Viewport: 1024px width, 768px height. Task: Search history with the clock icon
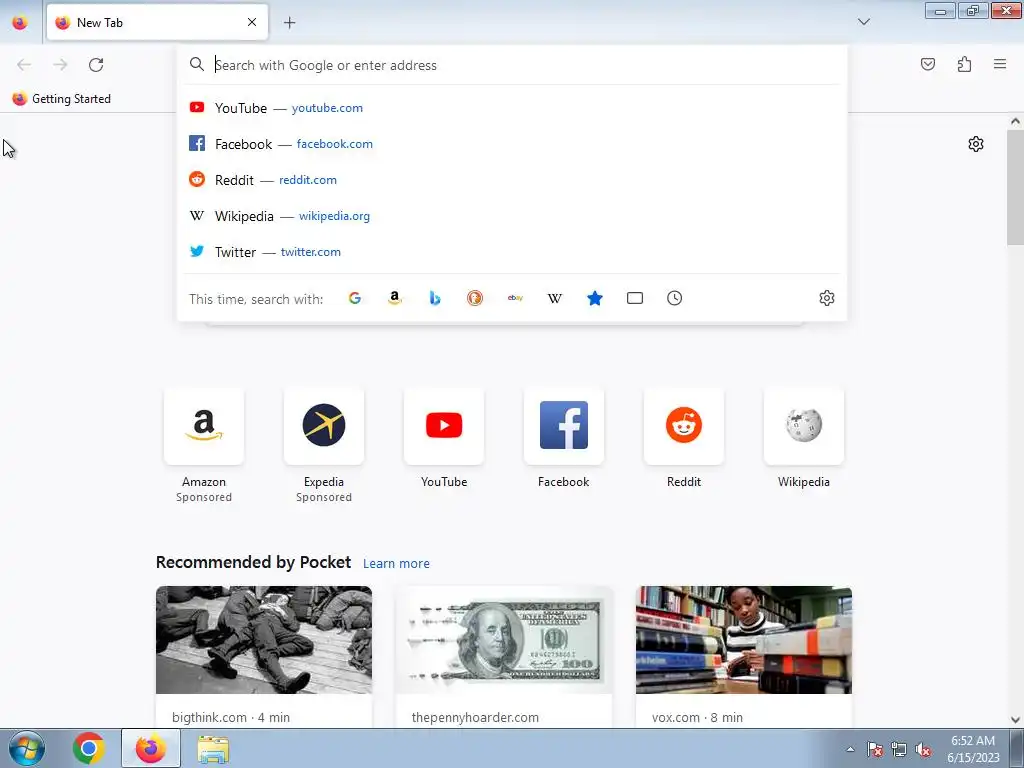click(x=675, y=298)
